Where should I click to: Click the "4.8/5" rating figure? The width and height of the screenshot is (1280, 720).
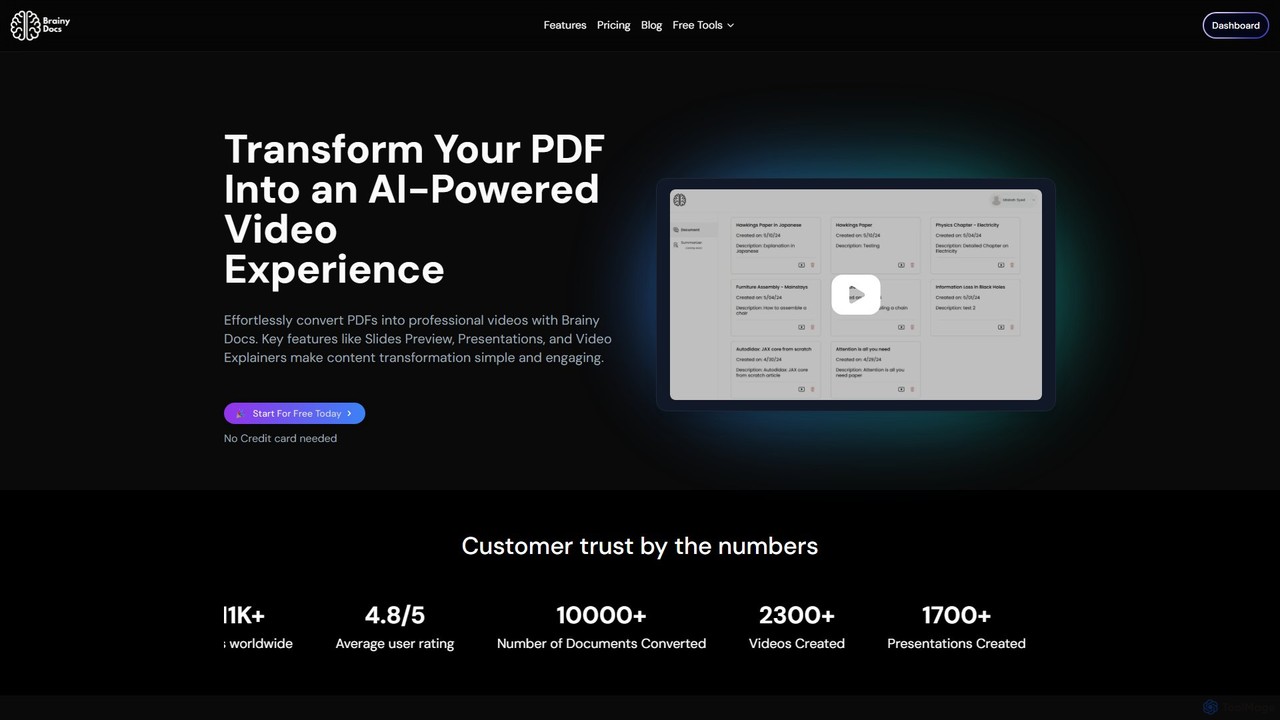point(395,615)
